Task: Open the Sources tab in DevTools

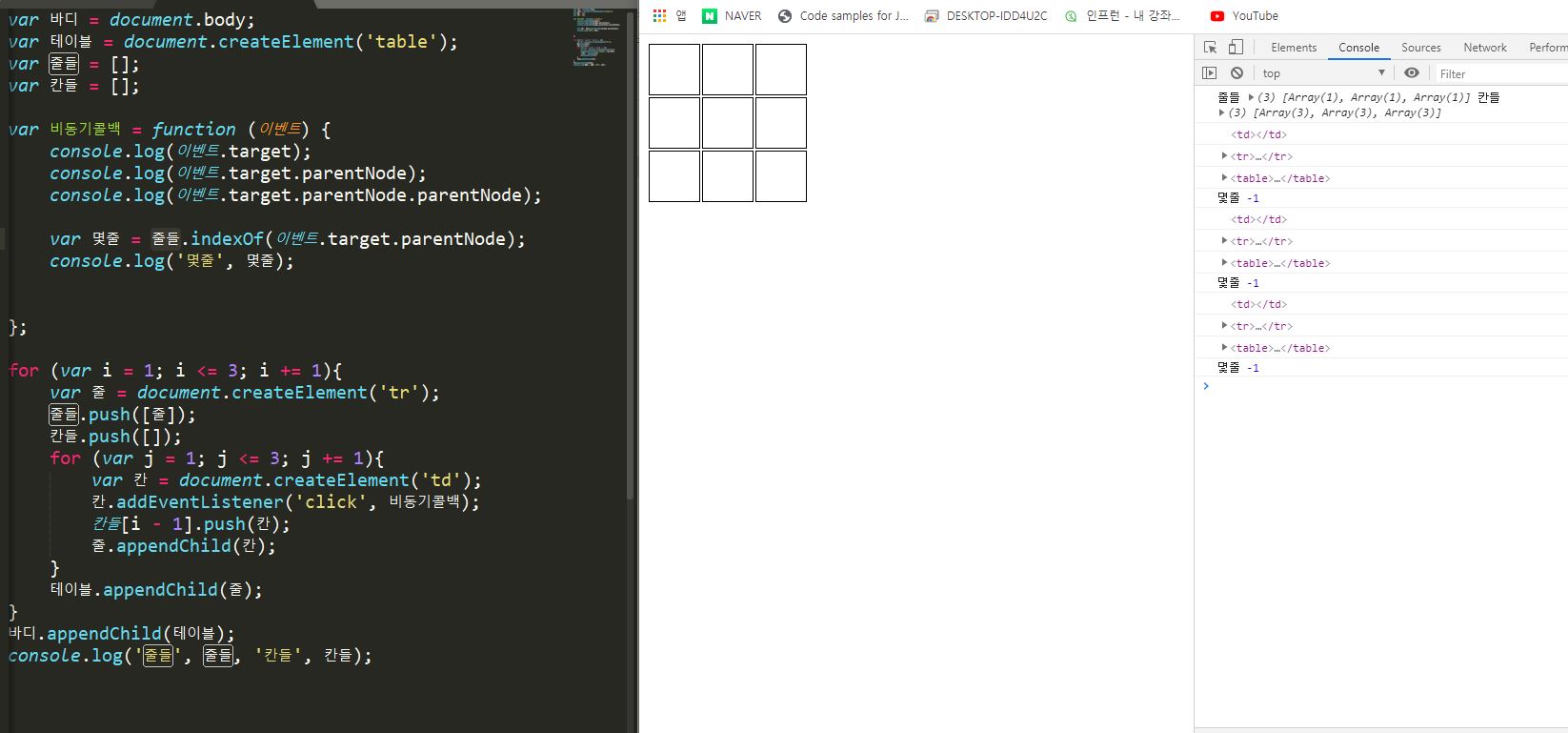Action: point(1420,48)
